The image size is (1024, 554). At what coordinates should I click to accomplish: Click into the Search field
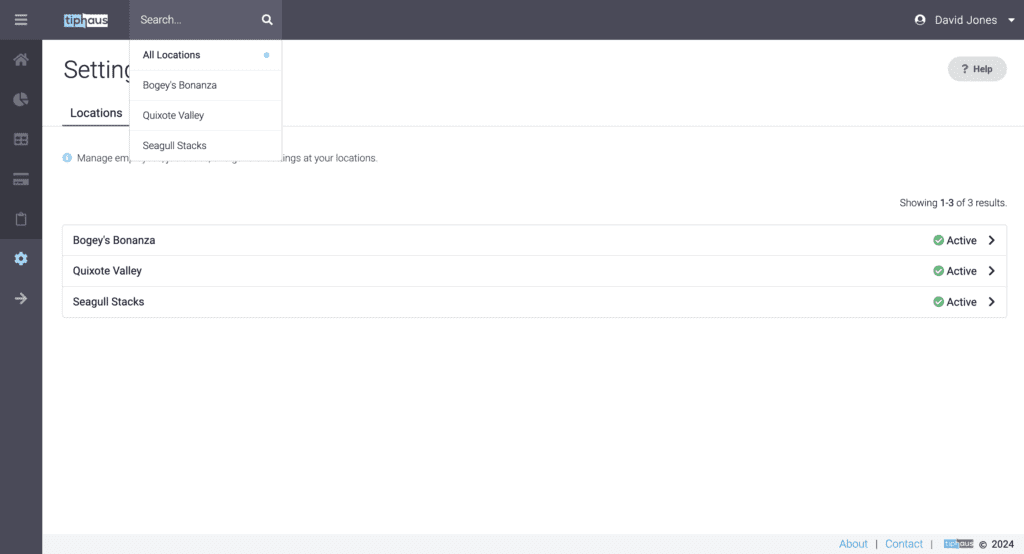[196, 20]
